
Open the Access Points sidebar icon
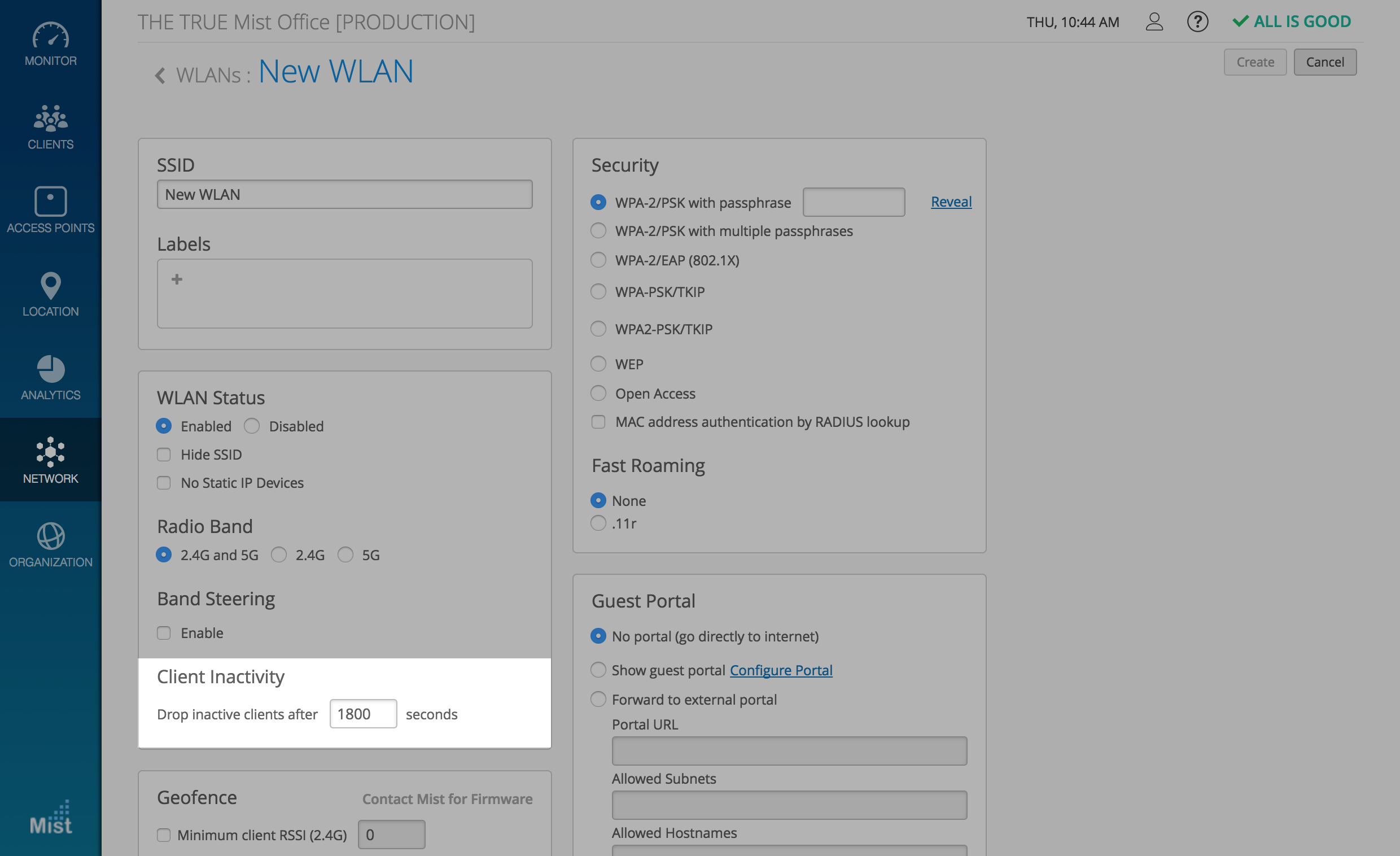[x=51, y=202]
